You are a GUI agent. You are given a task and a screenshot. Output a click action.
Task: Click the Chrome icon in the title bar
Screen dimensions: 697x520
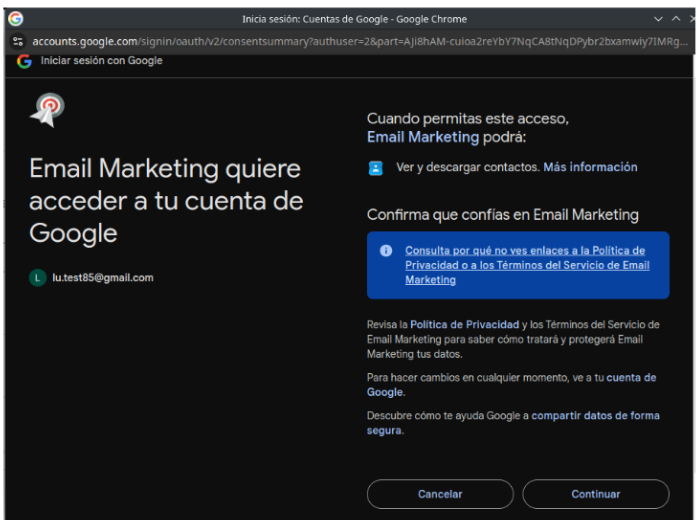point(16,19)
